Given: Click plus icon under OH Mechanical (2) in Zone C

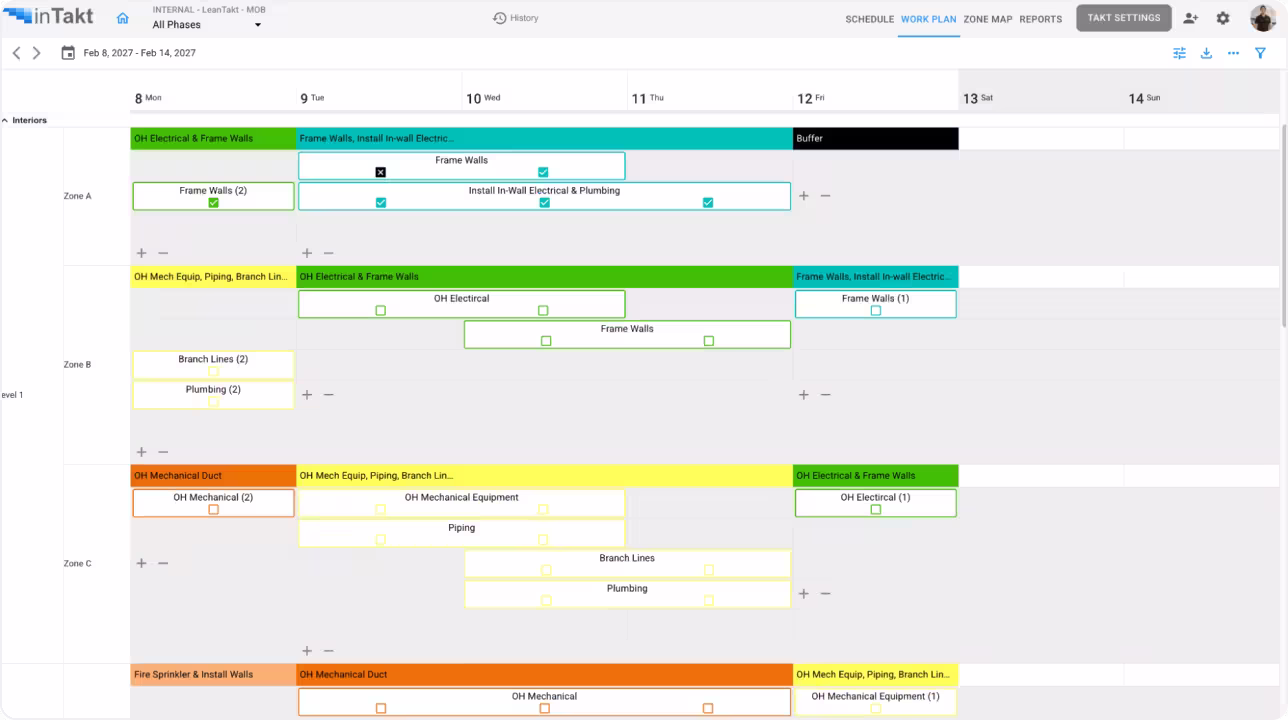Looking at the screenshot, I should pos(141,563).
